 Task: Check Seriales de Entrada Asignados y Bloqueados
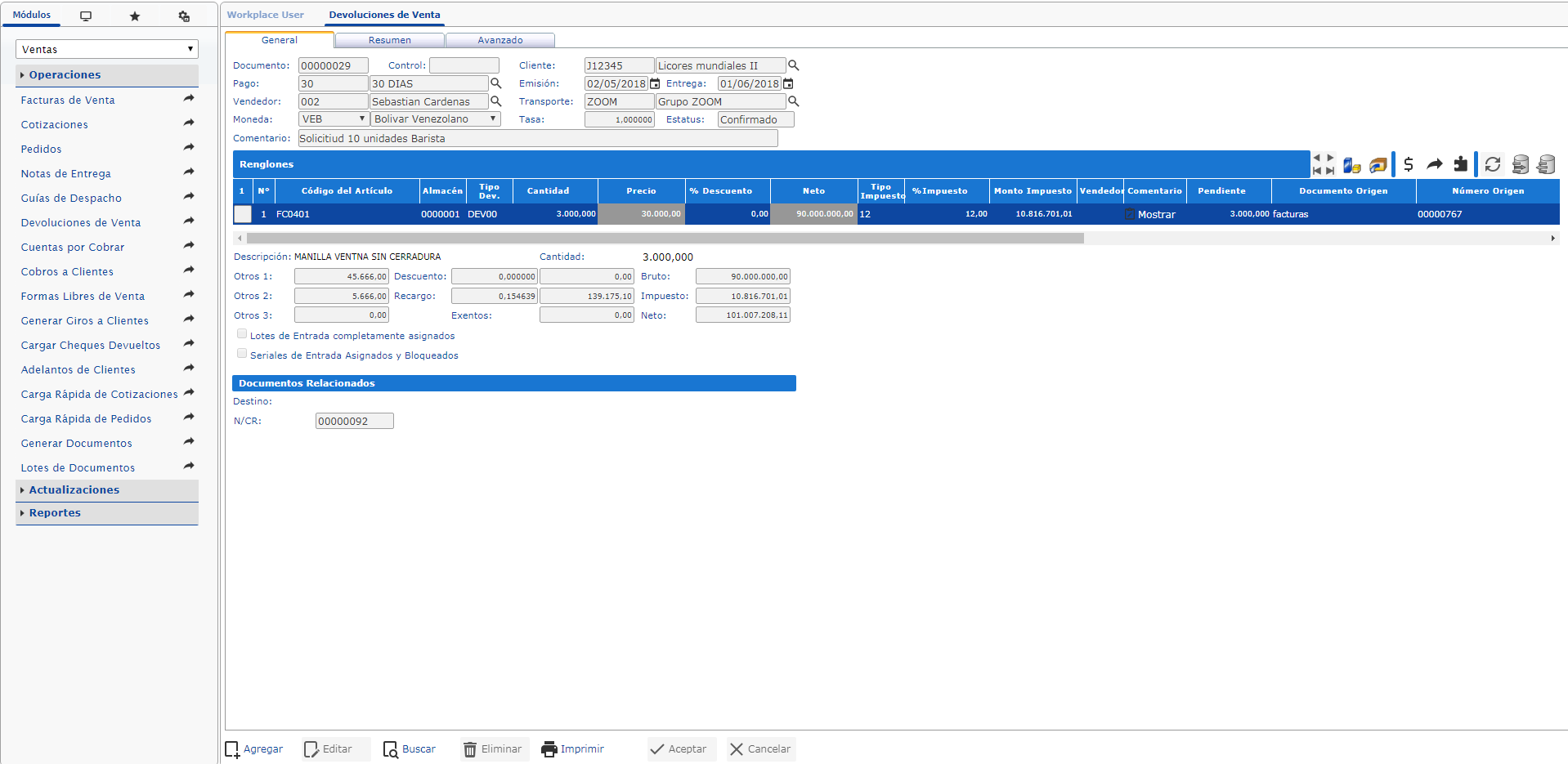[242, 354]
